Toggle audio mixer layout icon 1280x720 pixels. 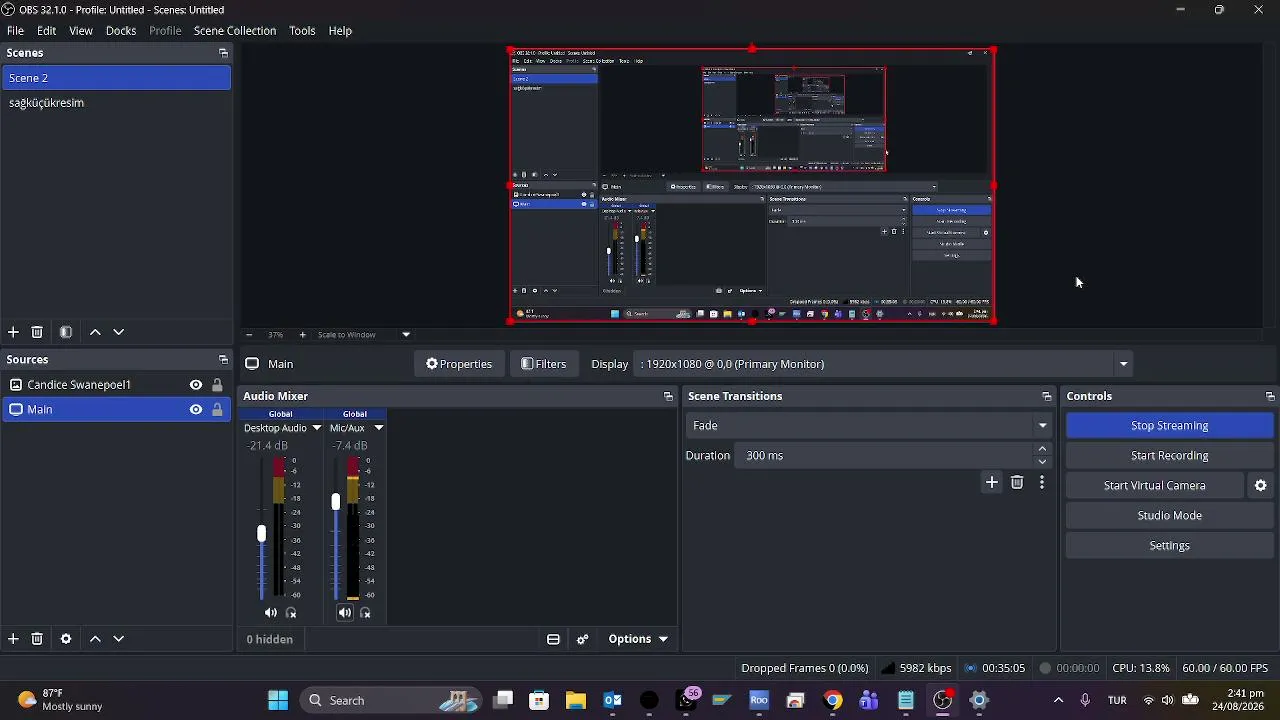tap(553, 639)
